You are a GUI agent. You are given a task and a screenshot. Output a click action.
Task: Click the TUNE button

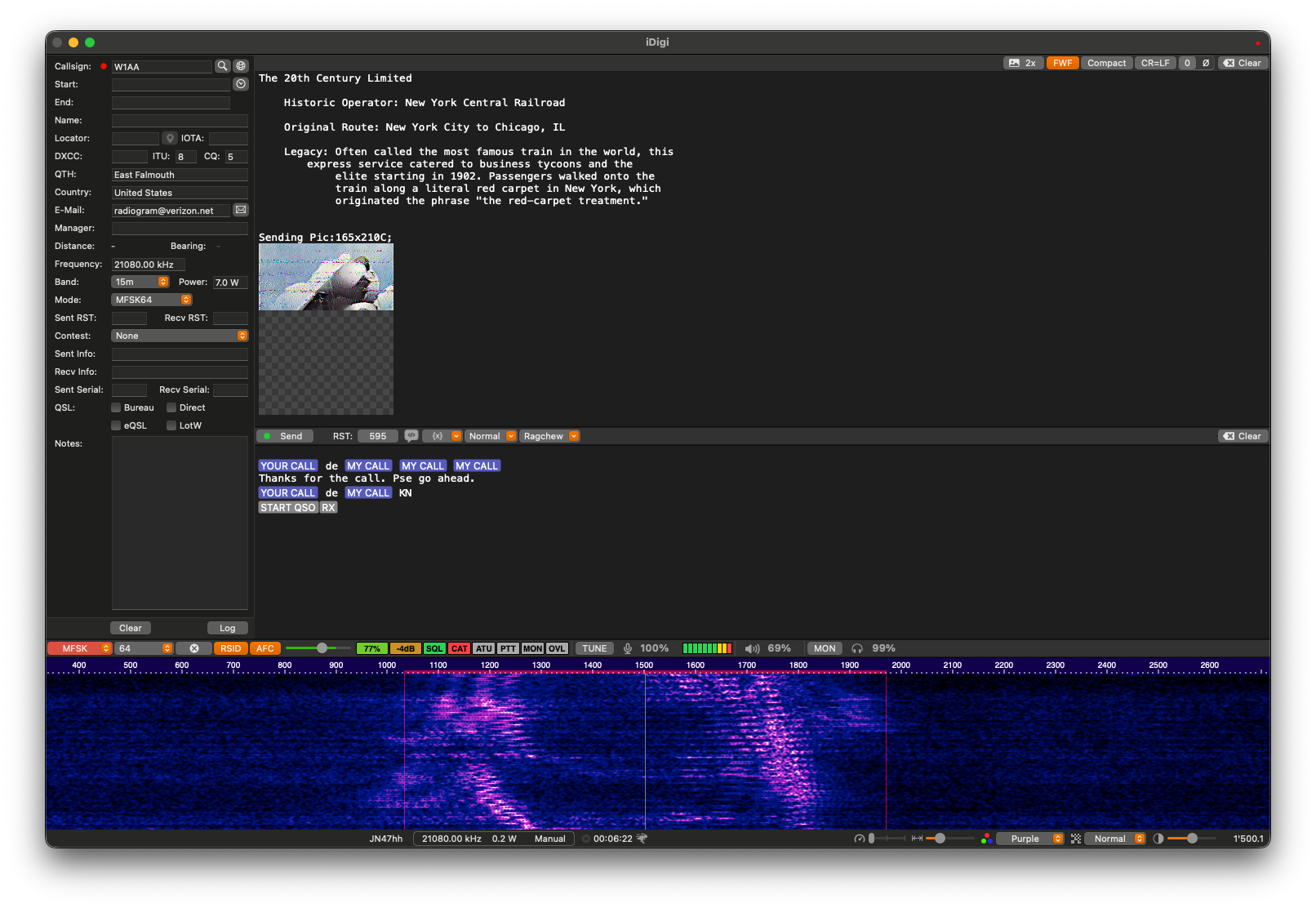point(594,648)
